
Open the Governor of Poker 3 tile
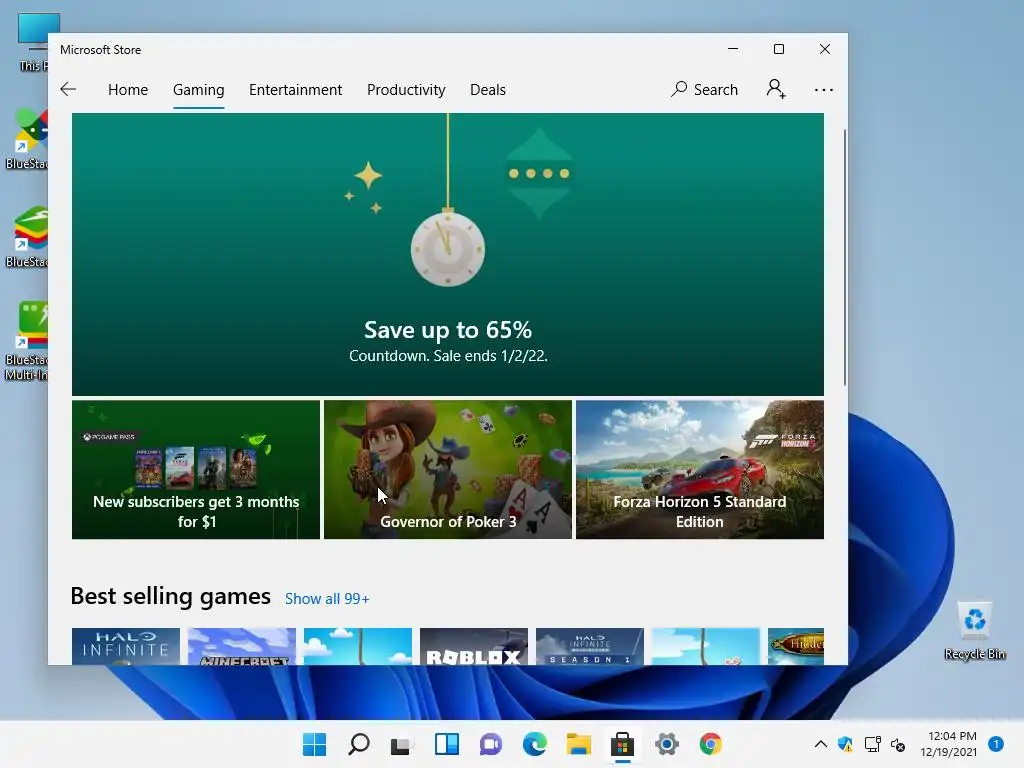[x=448, y=470]
